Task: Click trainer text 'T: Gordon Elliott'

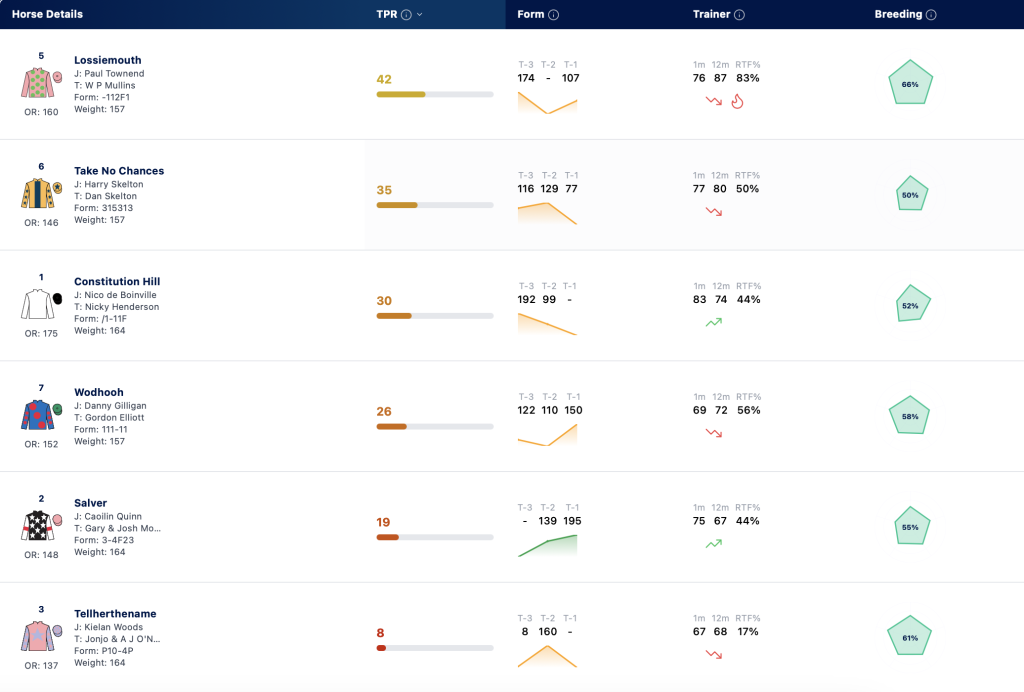Action: click(x=109, y=418)
